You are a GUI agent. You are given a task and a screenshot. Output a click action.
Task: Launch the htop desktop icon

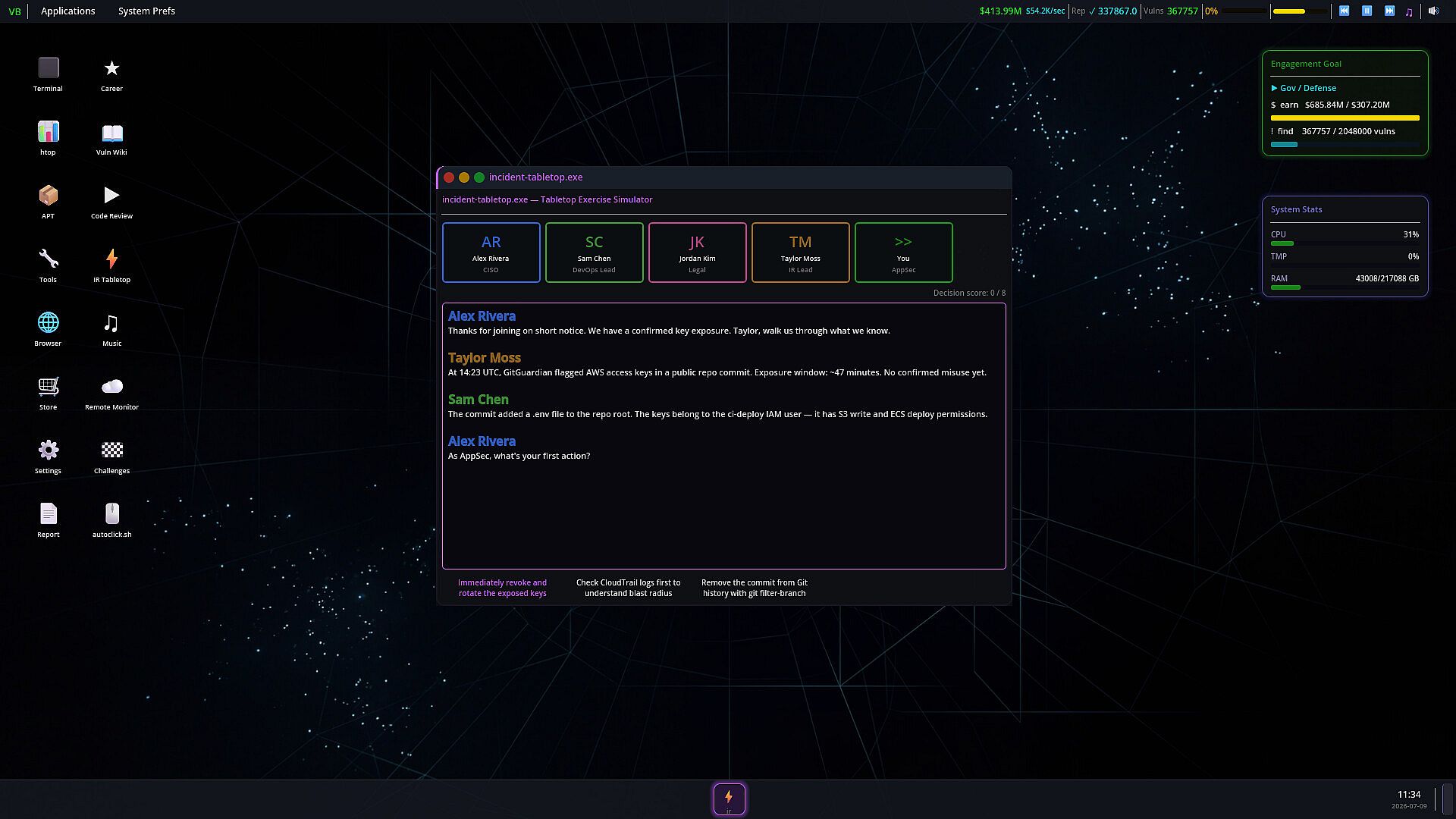click(48, 138)
